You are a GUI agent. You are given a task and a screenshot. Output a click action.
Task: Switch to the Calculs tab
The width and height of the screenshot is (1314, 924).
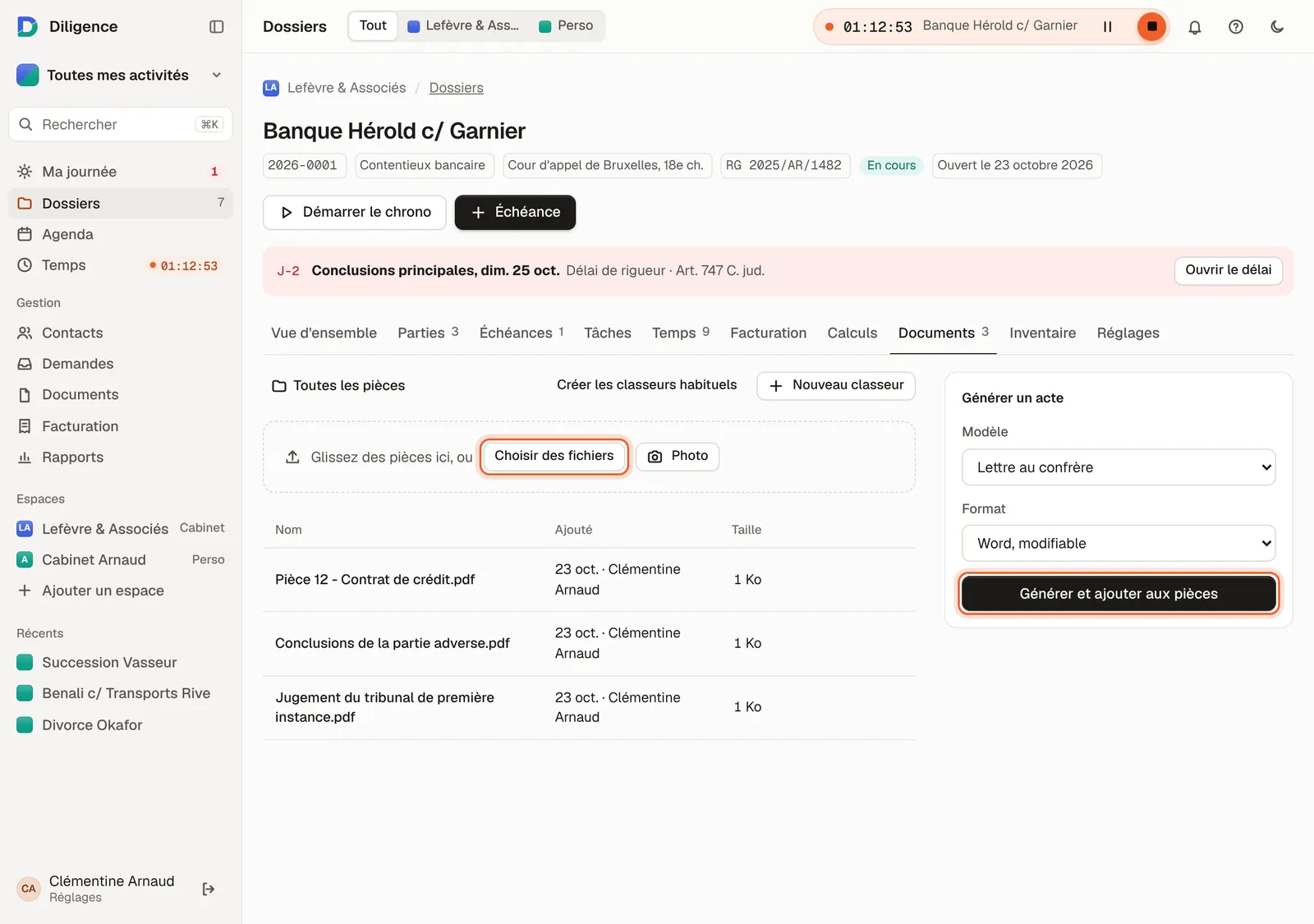852,333
